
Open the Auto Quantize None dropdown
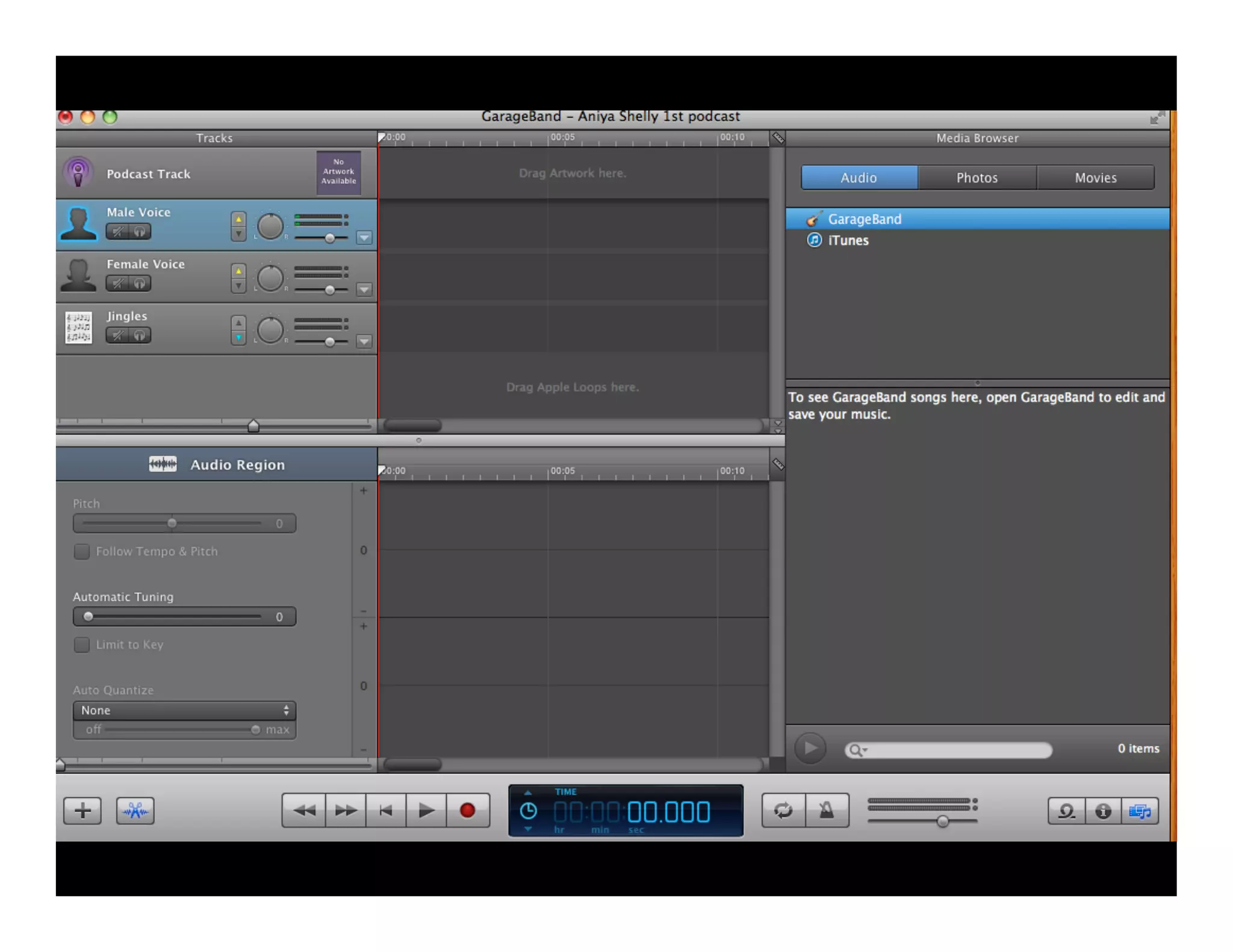pyautogui.click(x=184, y=710)
